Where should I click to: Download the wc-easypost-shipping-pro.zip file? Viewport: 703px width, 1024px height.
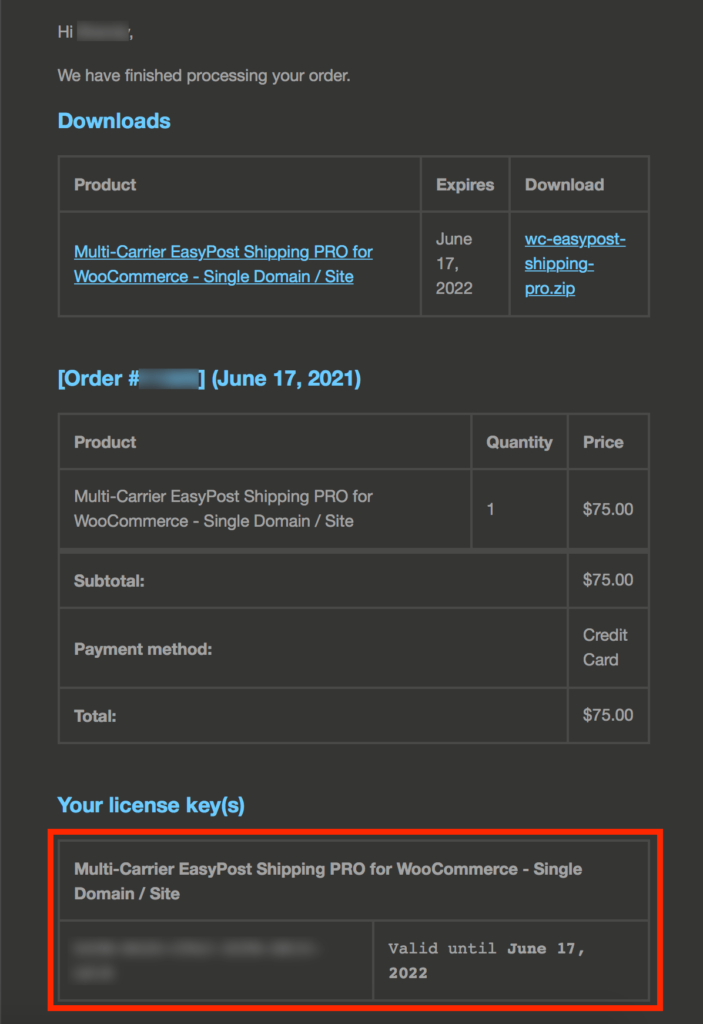tap(574, 264)
